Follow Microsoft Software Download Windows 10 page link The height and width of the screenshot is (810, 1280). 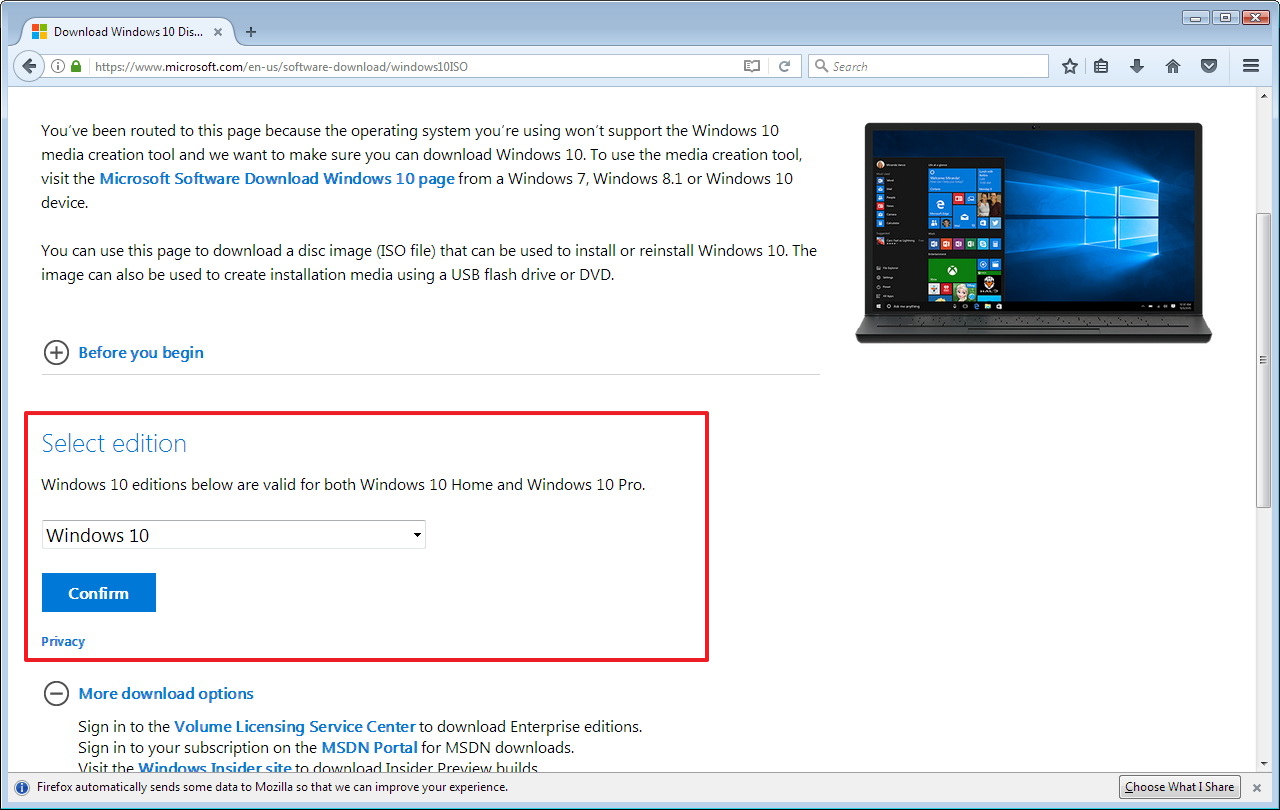pos(277,178)
